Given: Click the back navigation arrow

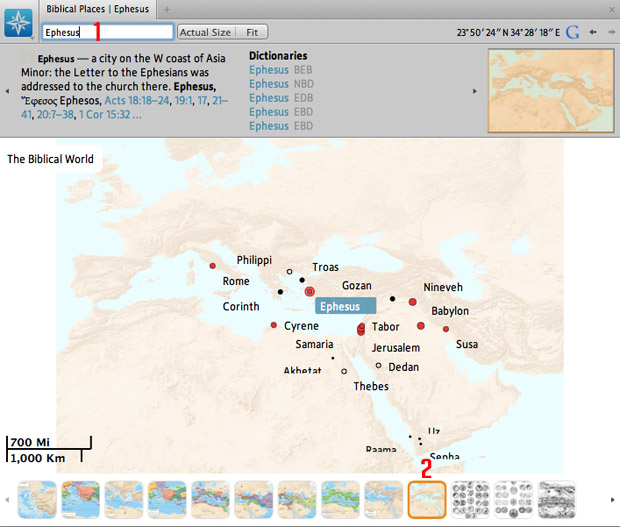Looking at the screenshot, I should coord(593,32).
